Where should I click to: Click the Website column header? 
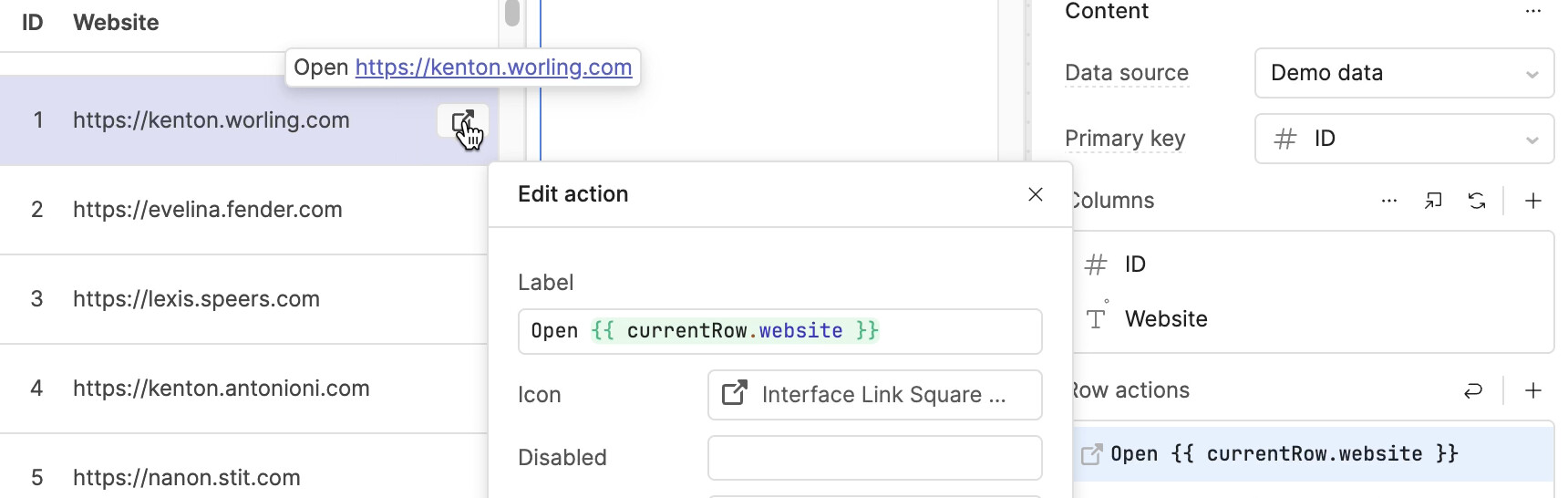coord(116,23)
